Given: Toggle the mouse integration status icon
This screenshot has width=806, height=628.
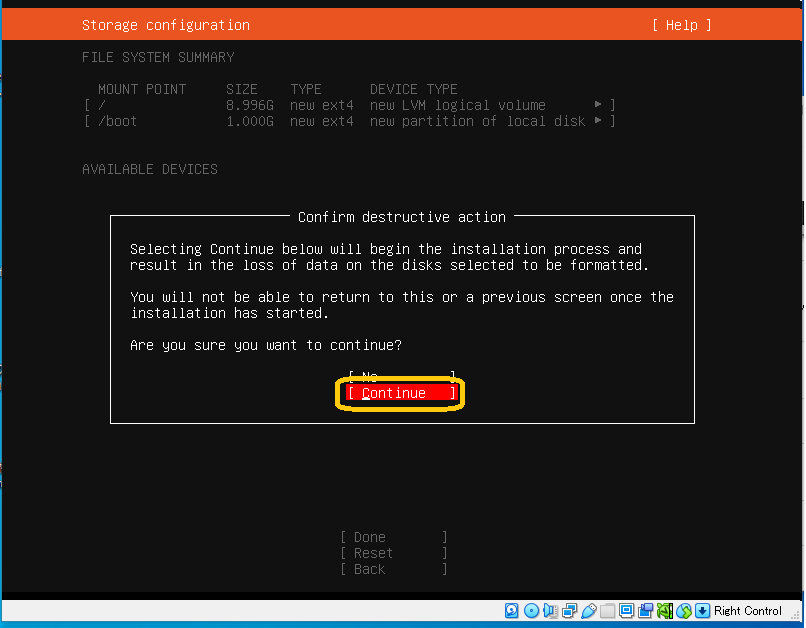Looking at the screenshot, I should pyautogui.click(x=683, y=610).
